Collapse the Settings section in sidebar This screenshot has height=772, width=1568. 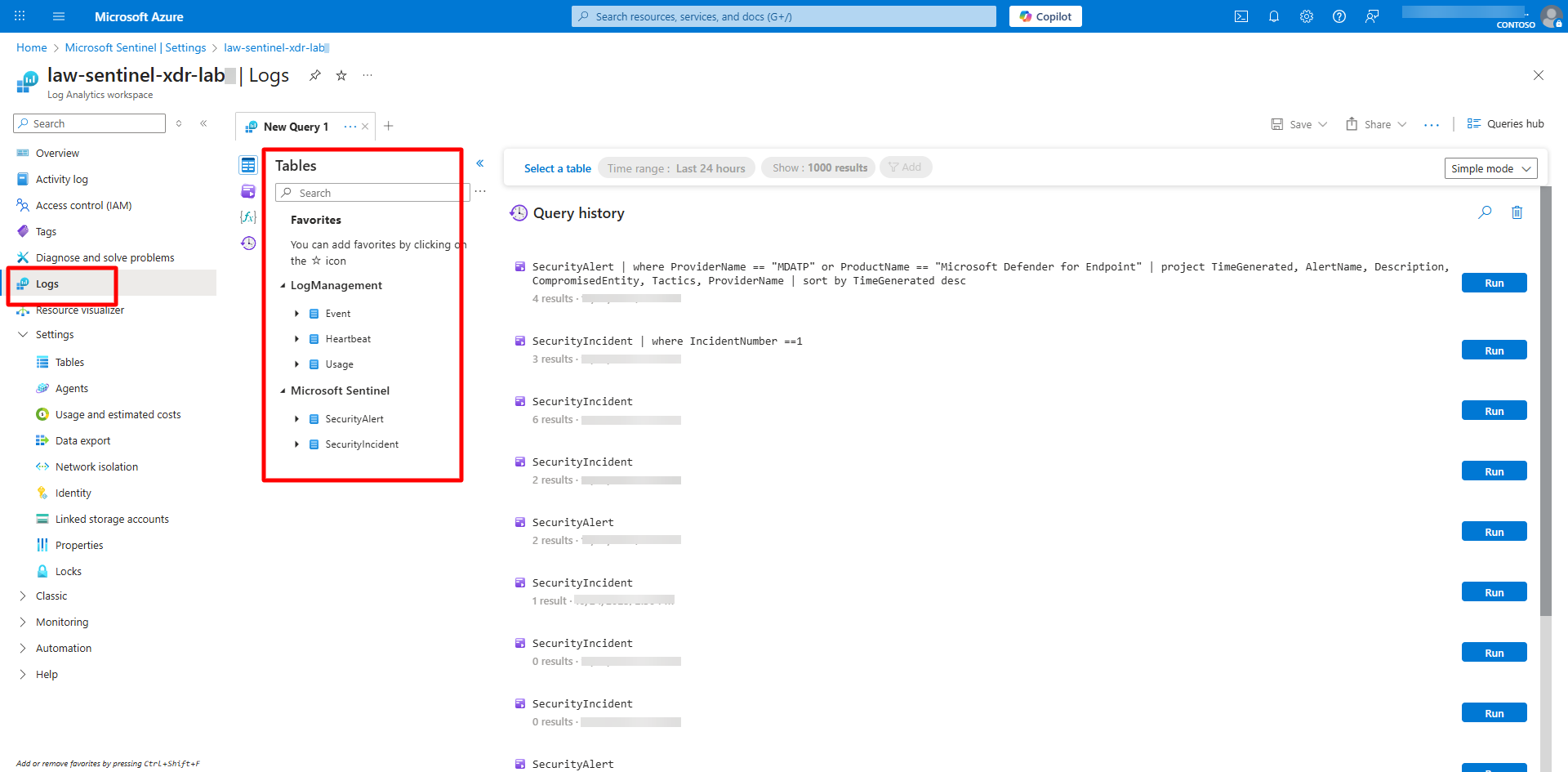(23, 335)
